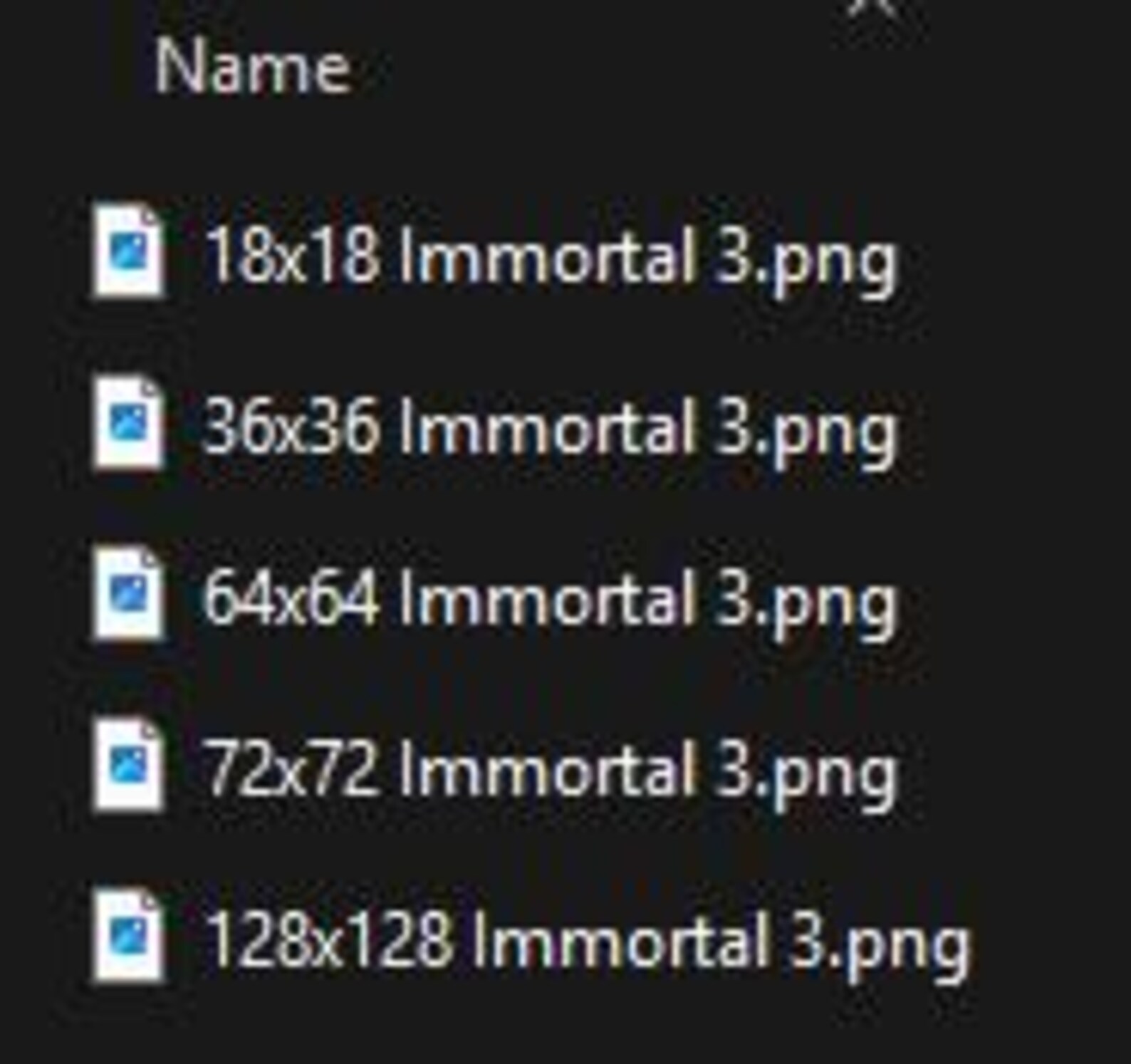Screen dimensions: 1131x1064
Task: Select the 72x72 sized Immortal icon file
Action: [550, 772]
